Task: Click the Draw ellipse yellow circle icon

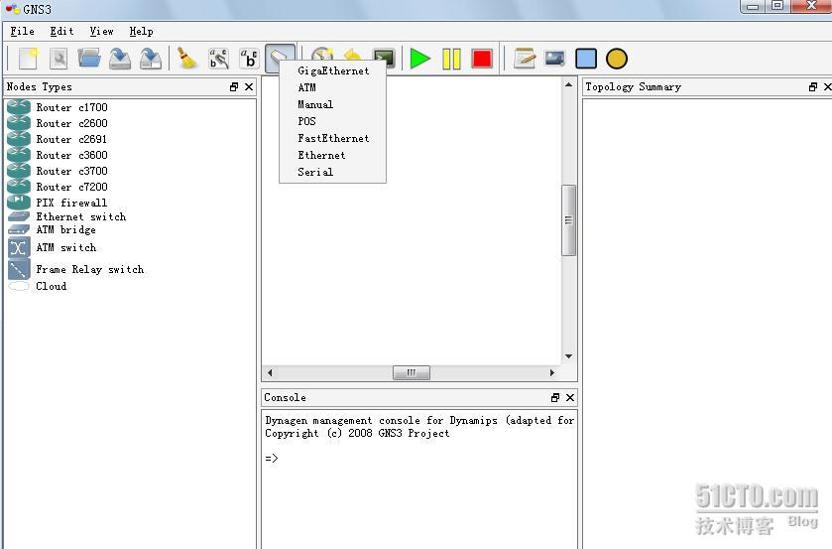Action: point(617,58)
